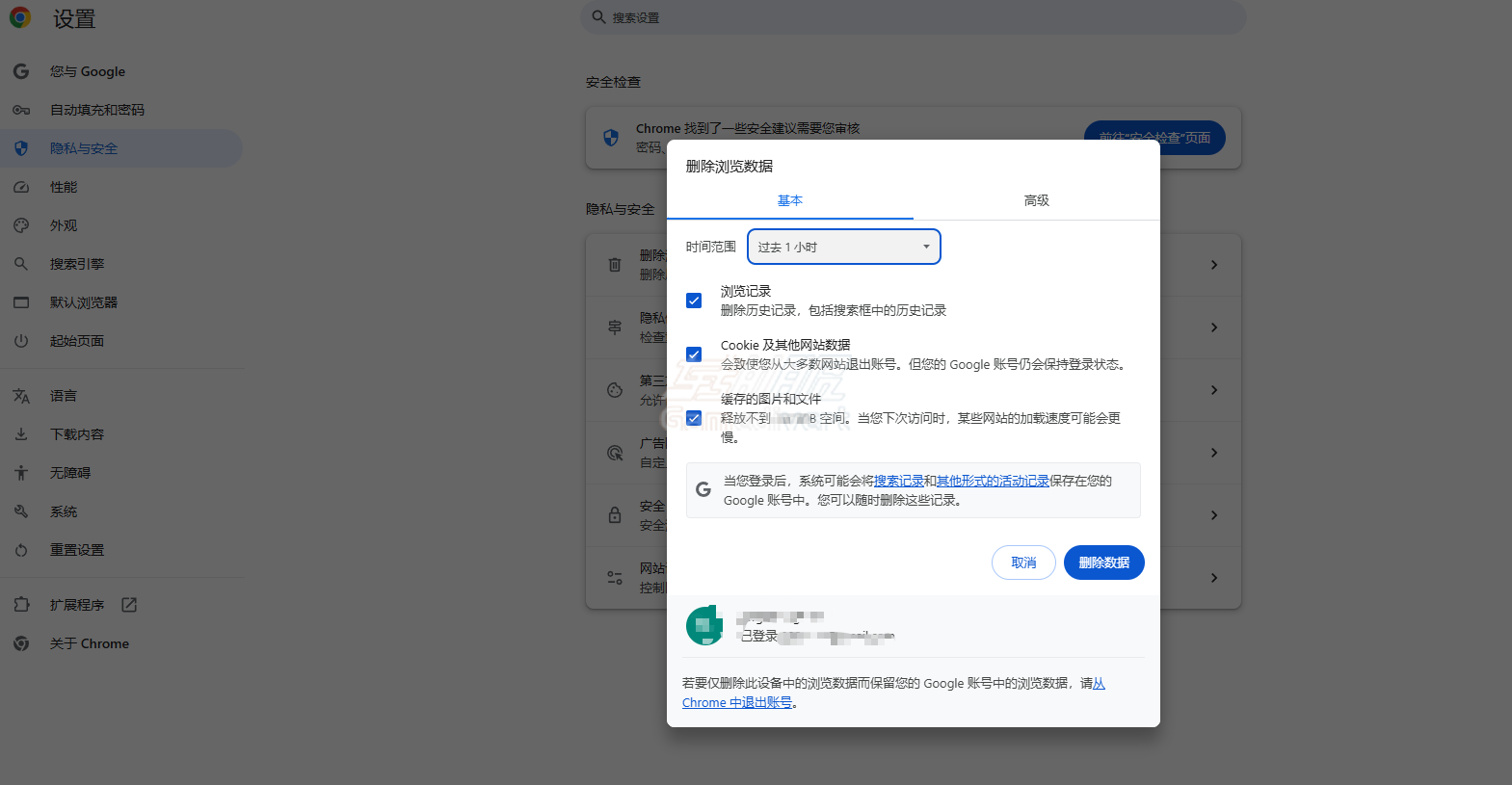Viewport: 1512px width, 785px height.
Task: Click the 删除数据 button
Action: [x=1104, y=563]
